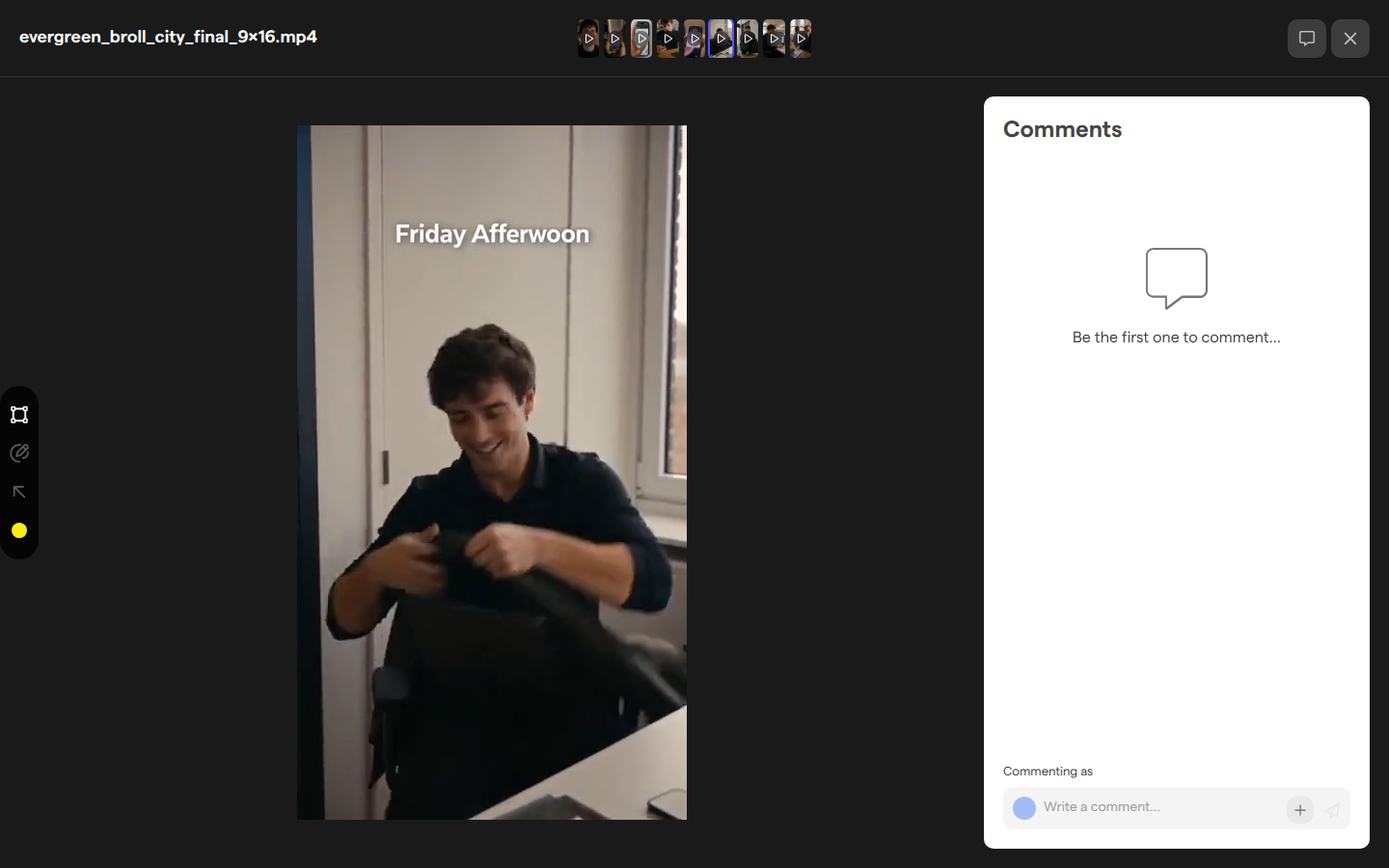Click the video preview to play it
The image size is (1389, 868).
[x=492, y=473]
